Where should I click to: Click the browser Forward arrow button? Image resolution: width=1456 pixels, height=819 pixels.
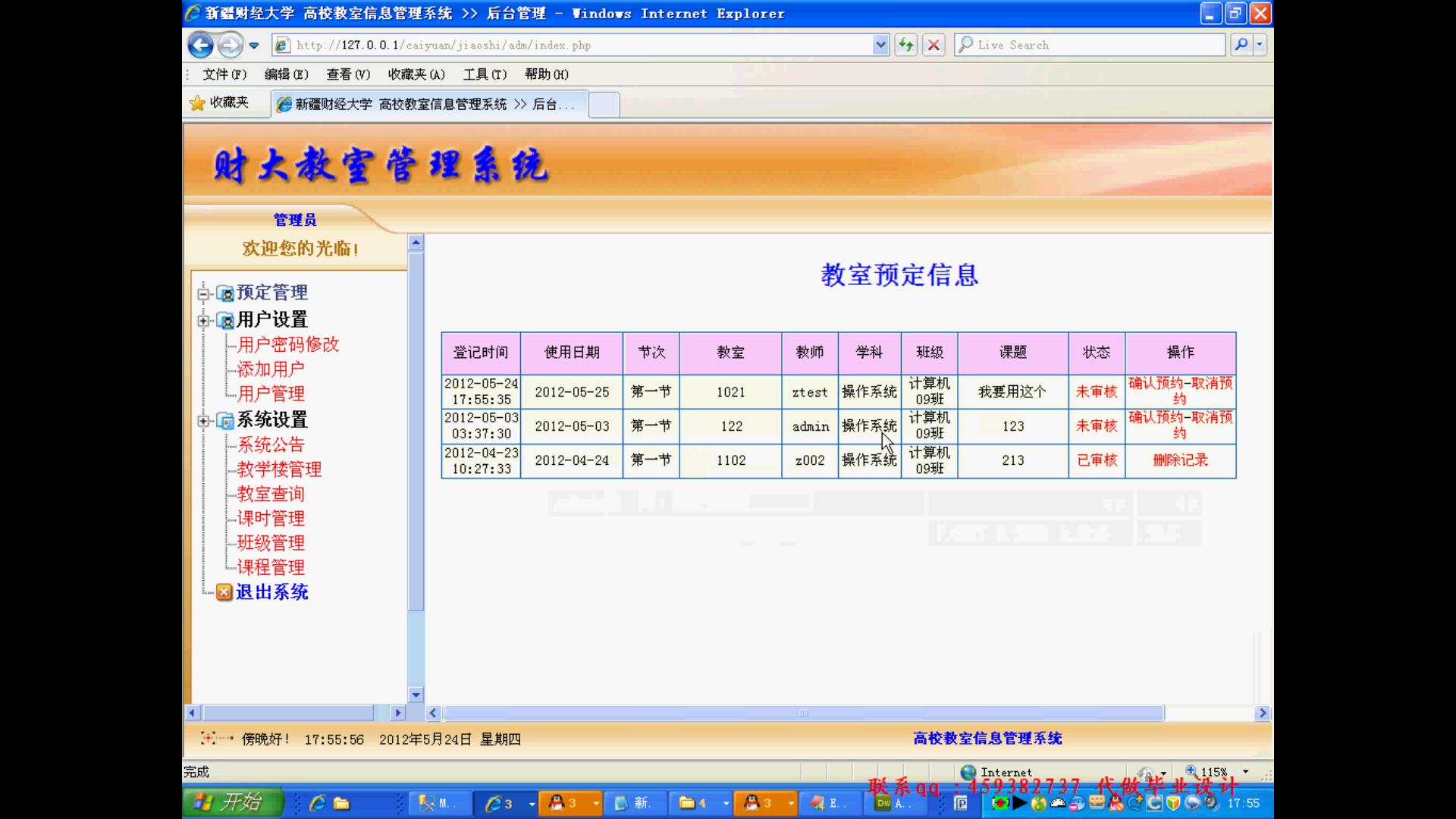pos(230,45)
